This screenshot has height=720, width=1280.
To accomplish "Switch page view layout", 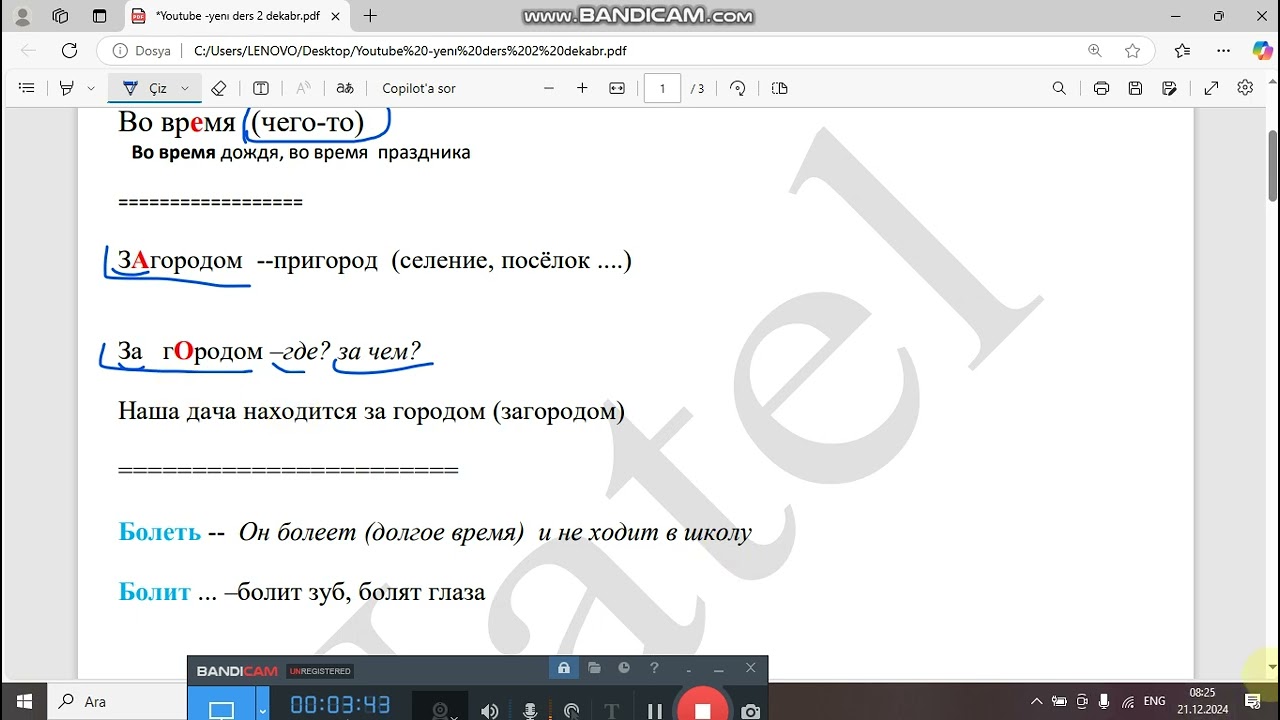I will point(780,88).
